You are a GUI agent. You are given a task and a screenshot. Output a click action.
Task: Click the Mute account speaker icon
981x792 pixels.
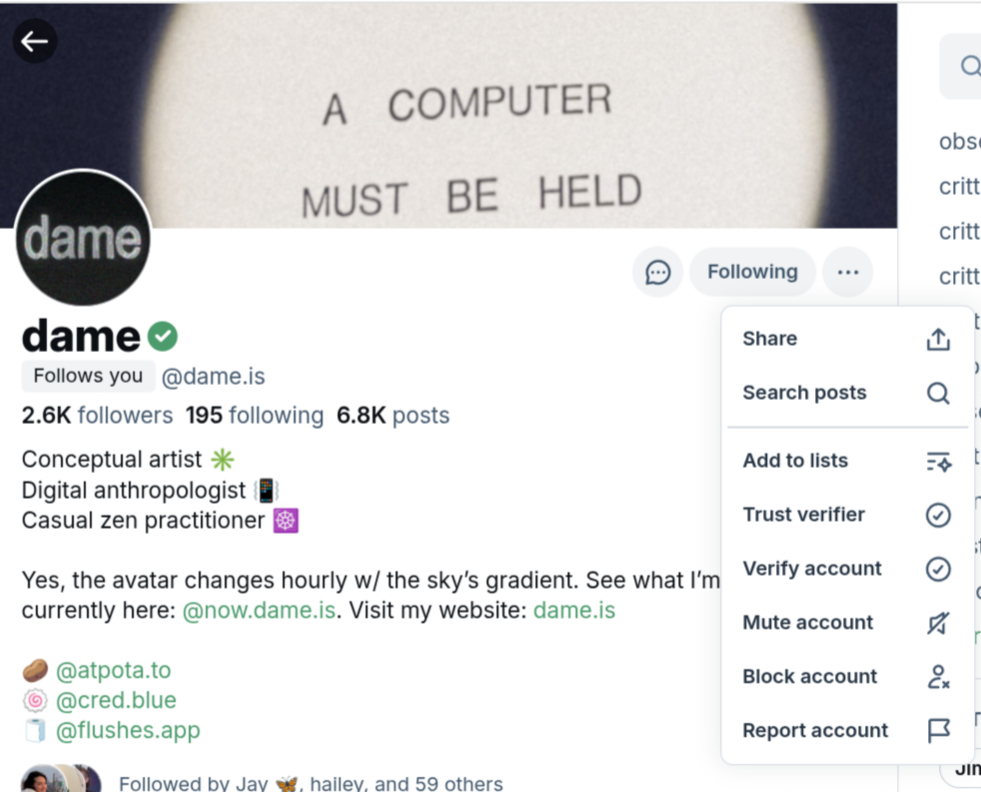(938, 623)
